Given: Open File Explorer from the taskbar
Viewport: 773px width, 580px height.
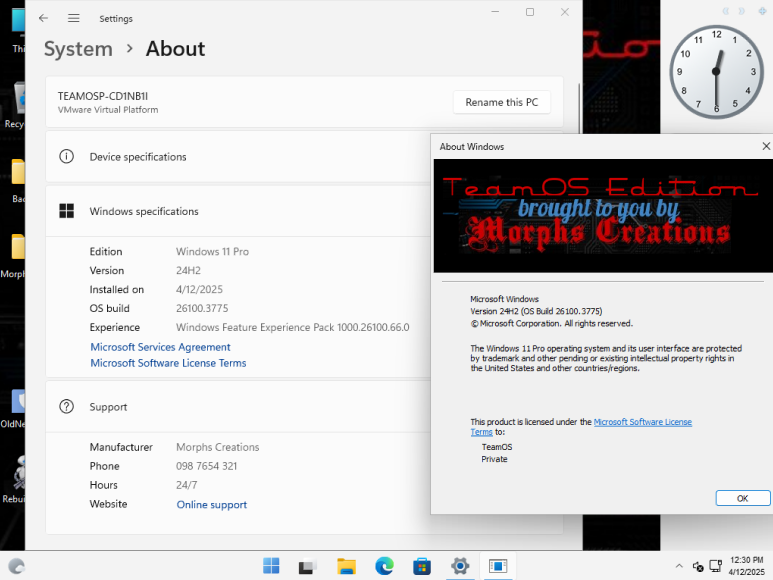Looking at the screenshot, I should [346, 566].
